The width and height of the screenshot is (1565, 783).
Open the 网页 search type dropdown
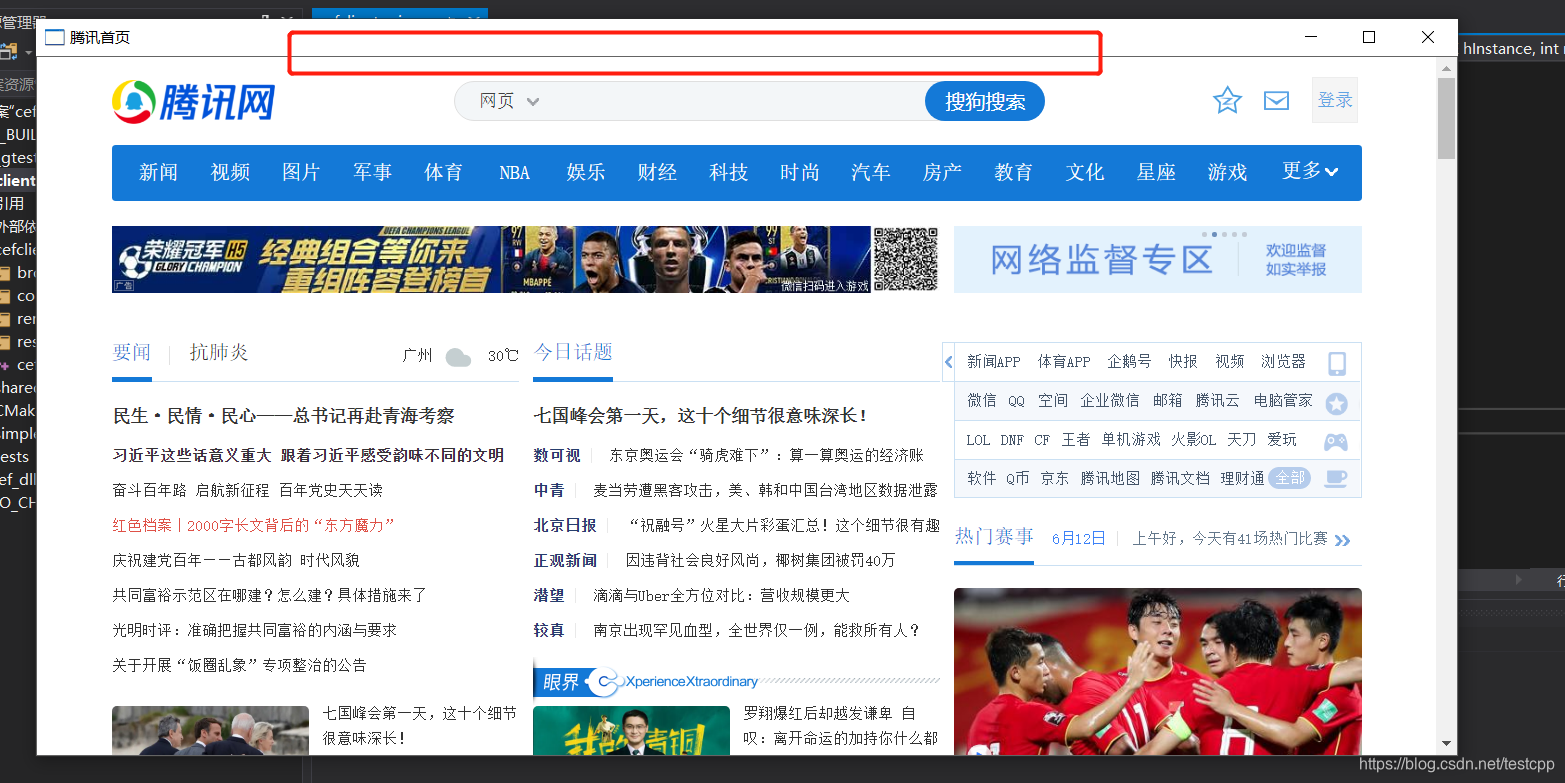[x=509, y=101]
